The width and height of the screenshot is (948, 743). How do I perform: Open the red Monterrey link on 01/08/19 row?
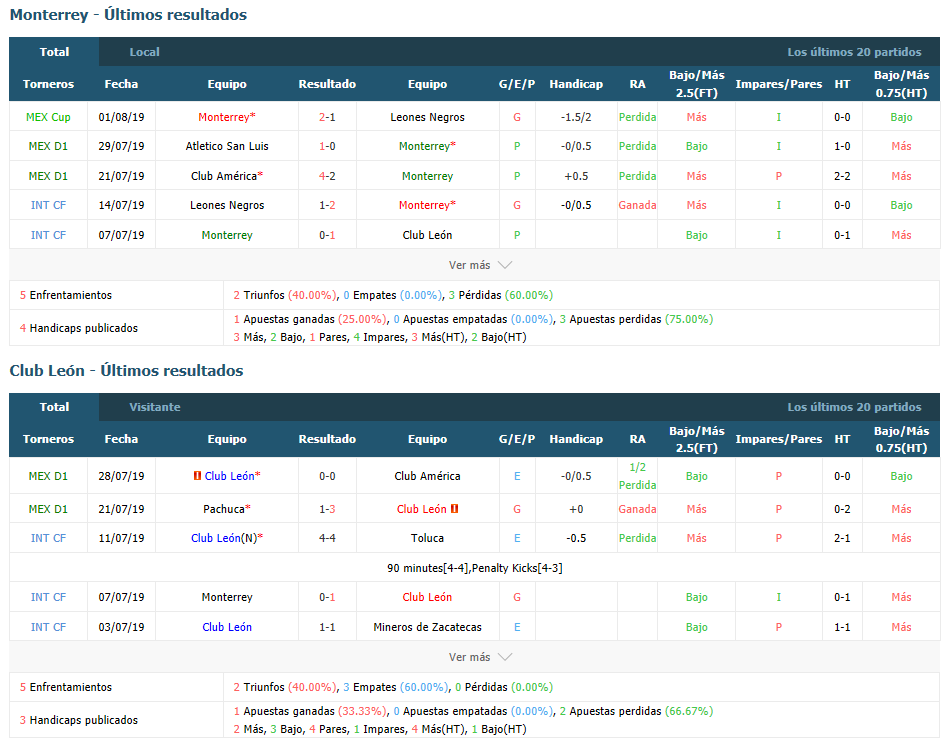tap(224, 117)
